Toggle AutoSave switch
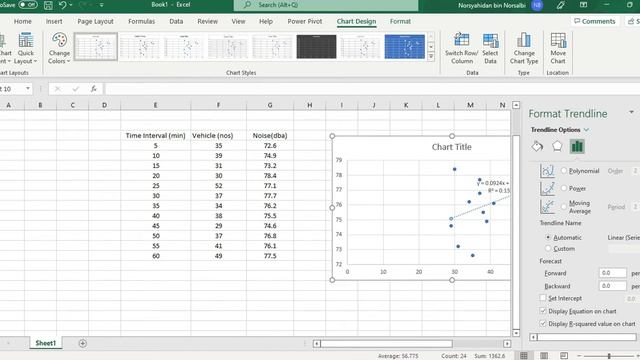 tap(27, 5)
